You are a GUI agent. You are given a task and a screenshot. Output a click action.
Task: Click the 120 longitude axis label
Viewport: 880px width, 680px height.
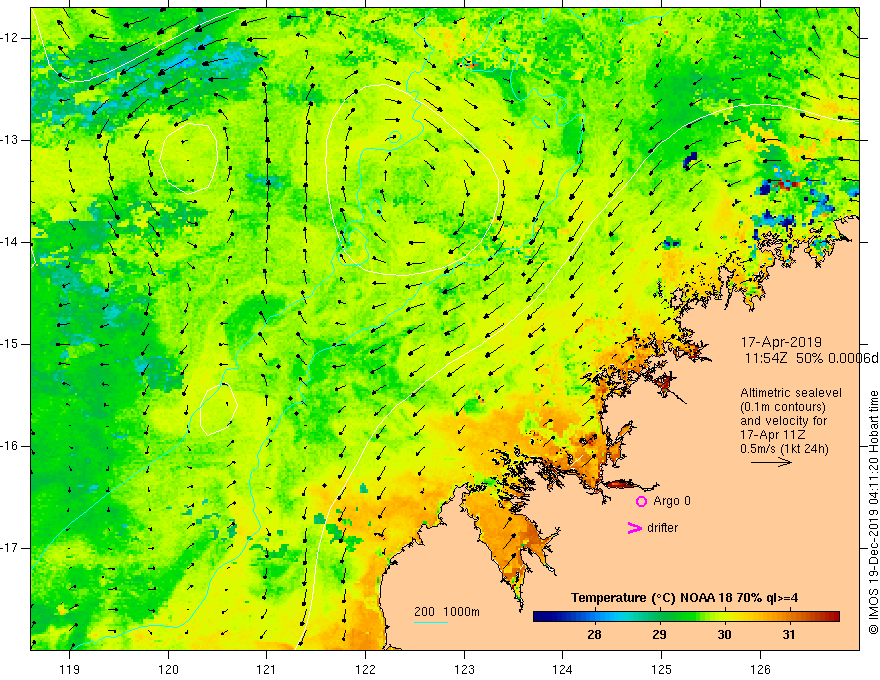[x=168, y=670]
